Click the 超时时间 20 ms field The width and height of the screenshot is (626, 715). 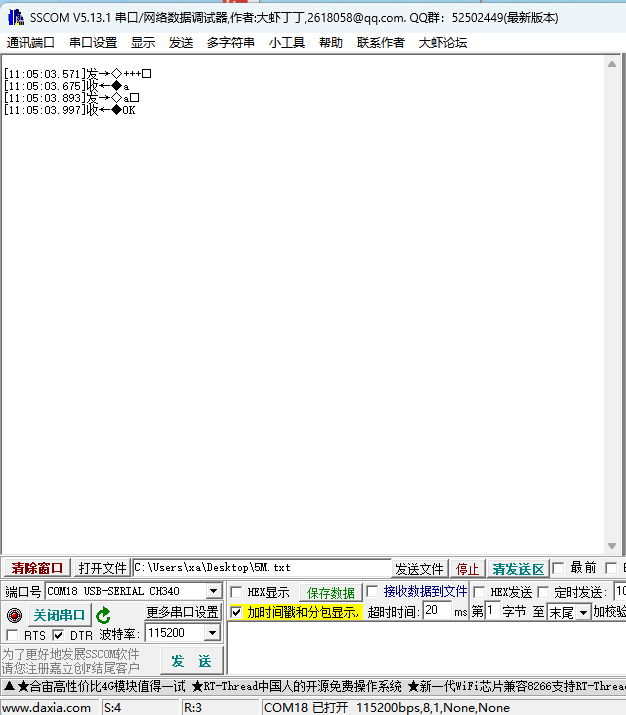(436, 611)
